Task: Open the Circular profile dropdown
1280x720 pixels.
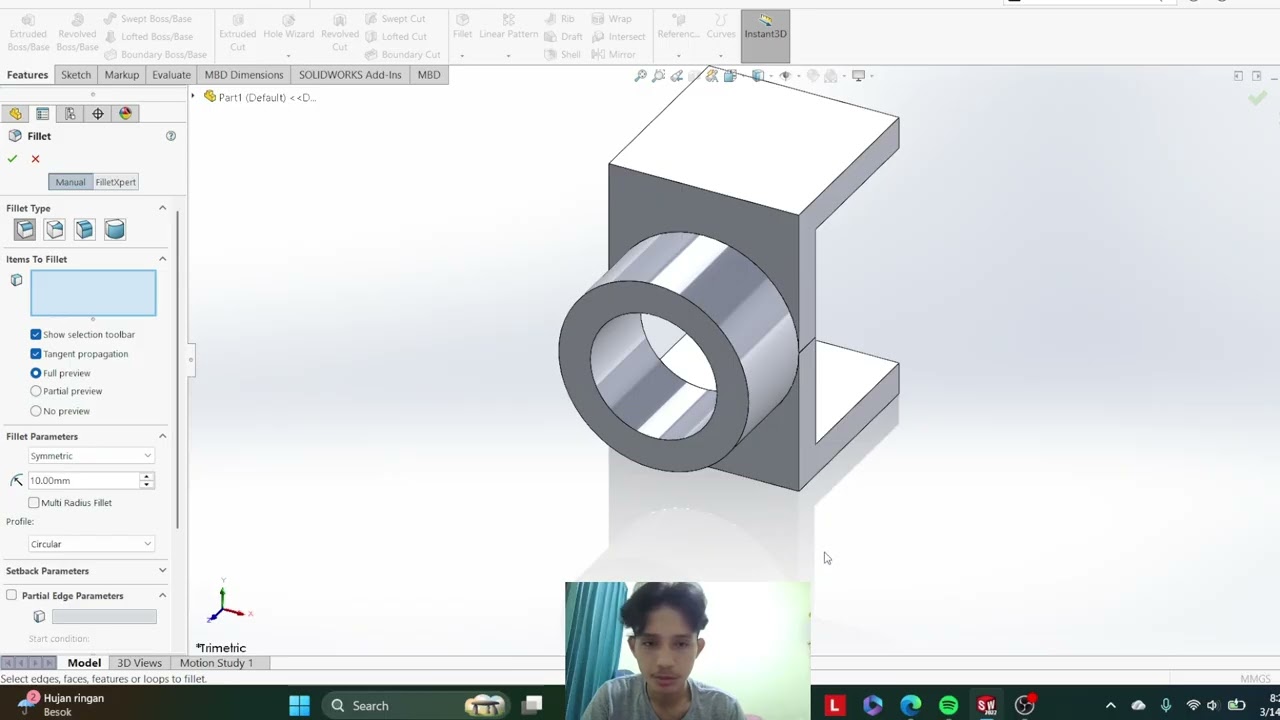Action: pos(91,544)
